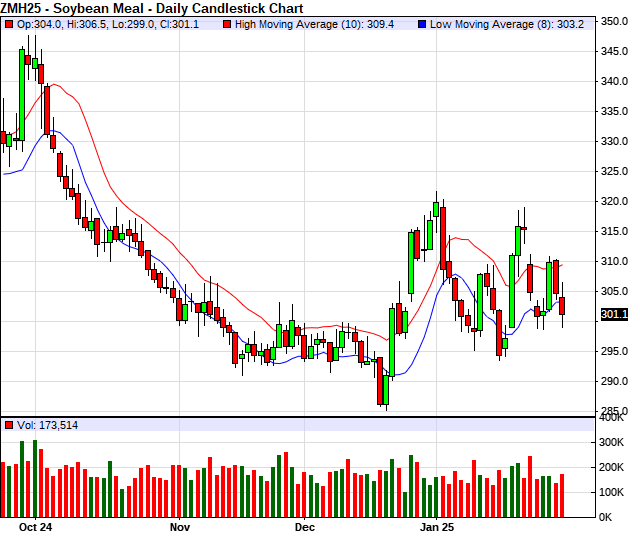Select the Jan 25 date label
Image resolution: width=640 pixels, height=536 pixels.
point(438,525)
